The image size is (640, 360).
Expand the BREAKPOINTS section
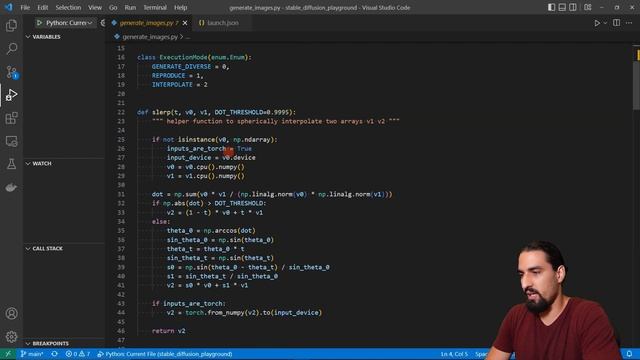tap(64, 343)
